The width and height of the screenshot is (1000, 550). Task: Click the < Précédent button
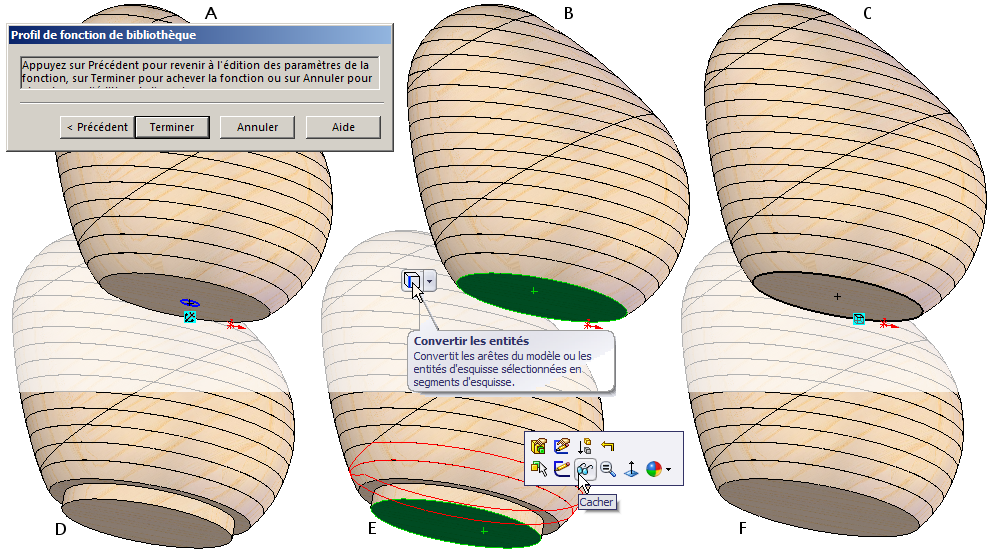(x=97, y=127)
